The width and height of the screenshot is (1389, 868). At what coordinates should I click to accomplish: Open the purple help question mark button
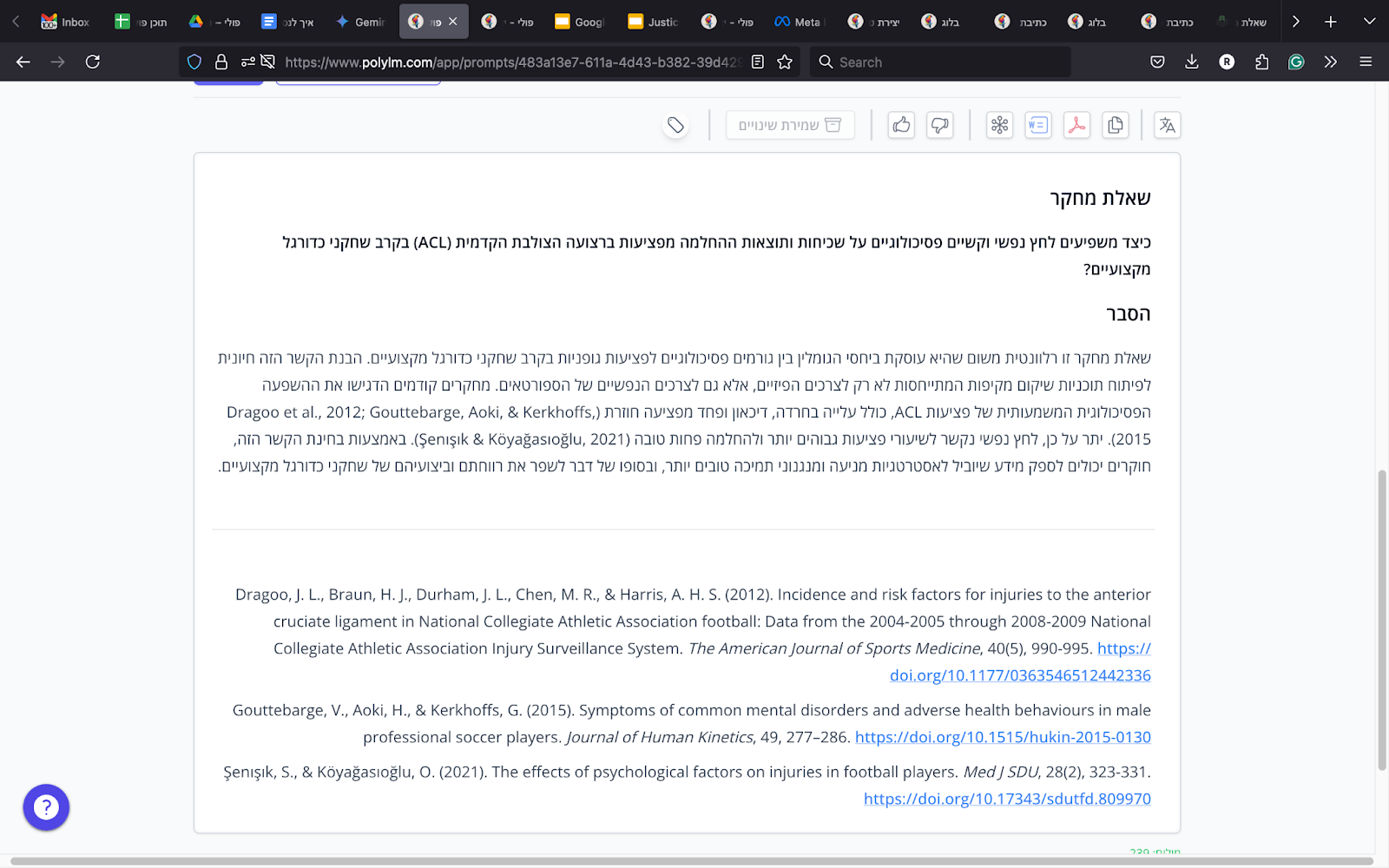[x=46, y=807]
